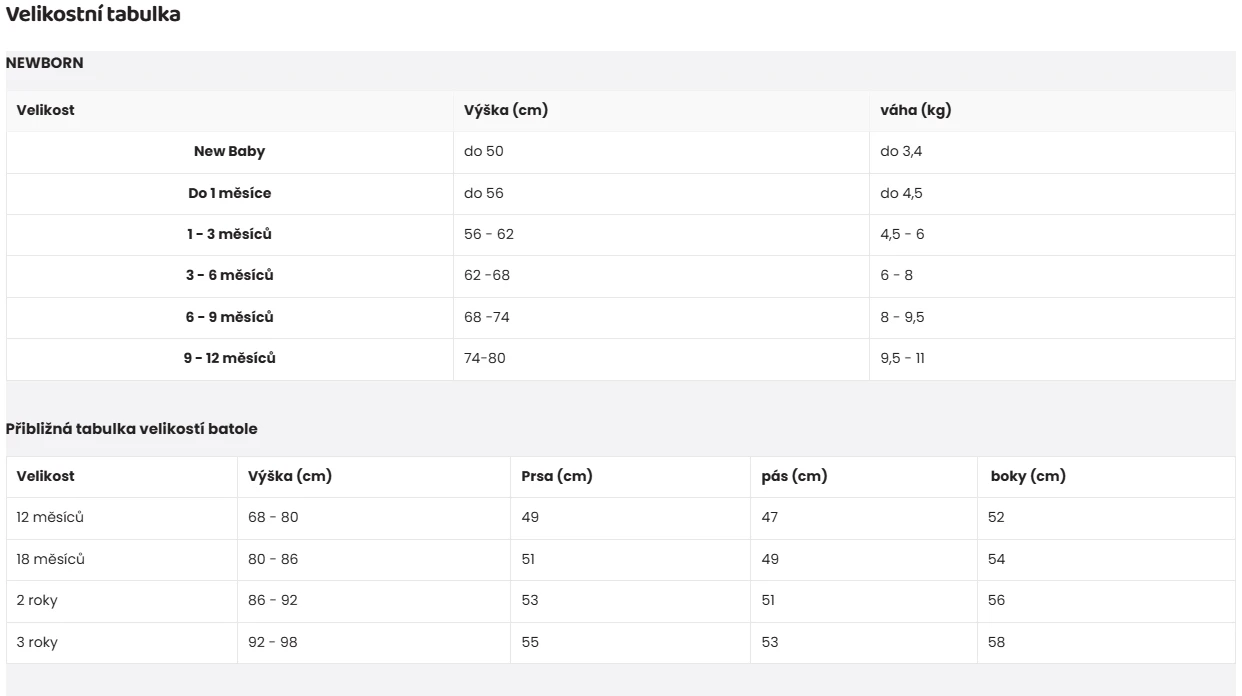Select the "9 - 12 měsíců" size label
Screen dimensions: 1242x696
pos(229,358)
